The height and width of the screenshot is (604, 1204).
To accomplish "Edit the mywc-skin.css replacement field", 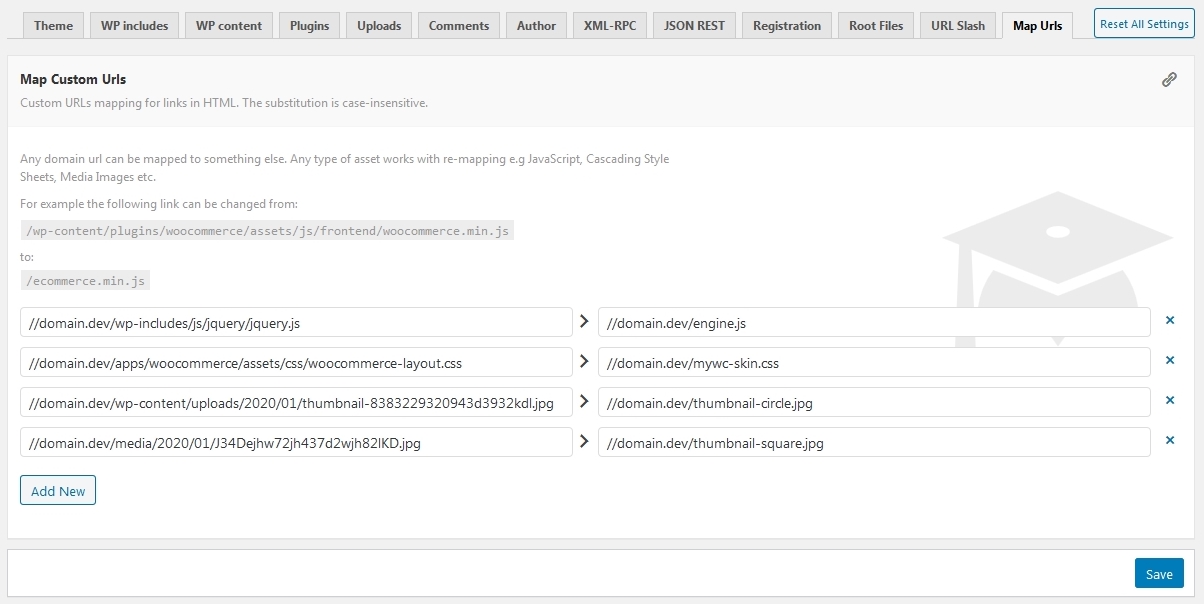I will (x=874, y=362).
